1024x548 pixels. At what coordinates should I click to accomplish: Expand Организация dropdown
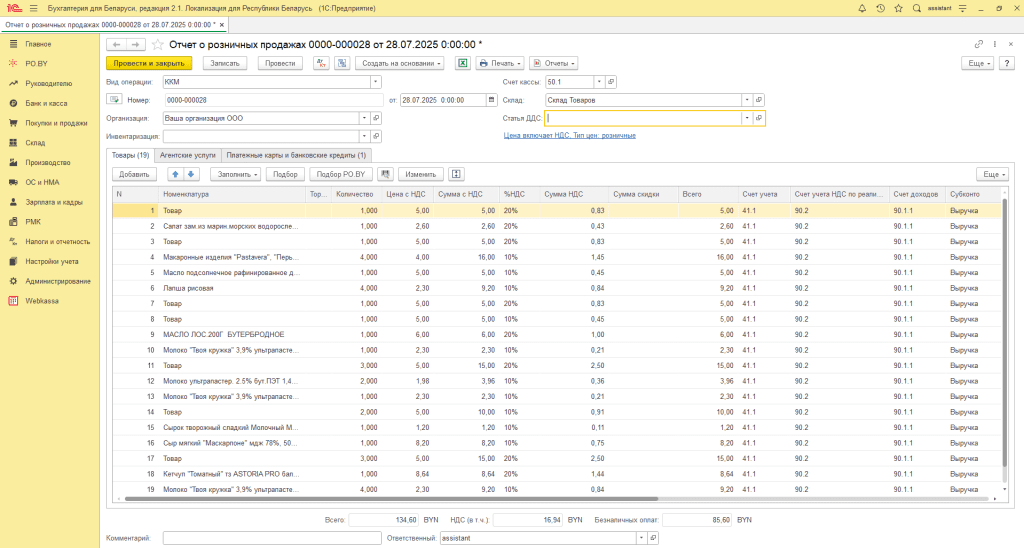(x=364, y=118)
